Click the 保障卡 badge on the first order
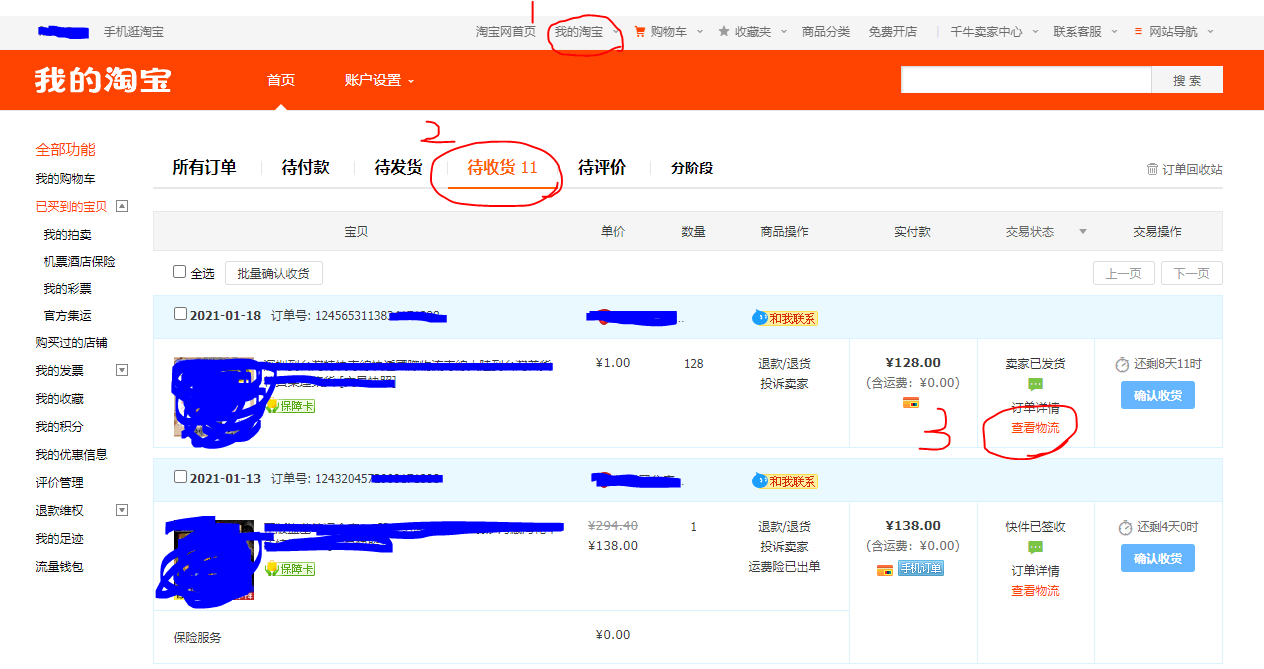Viewport: 1264px width, 669px height. tap(290, 406)
